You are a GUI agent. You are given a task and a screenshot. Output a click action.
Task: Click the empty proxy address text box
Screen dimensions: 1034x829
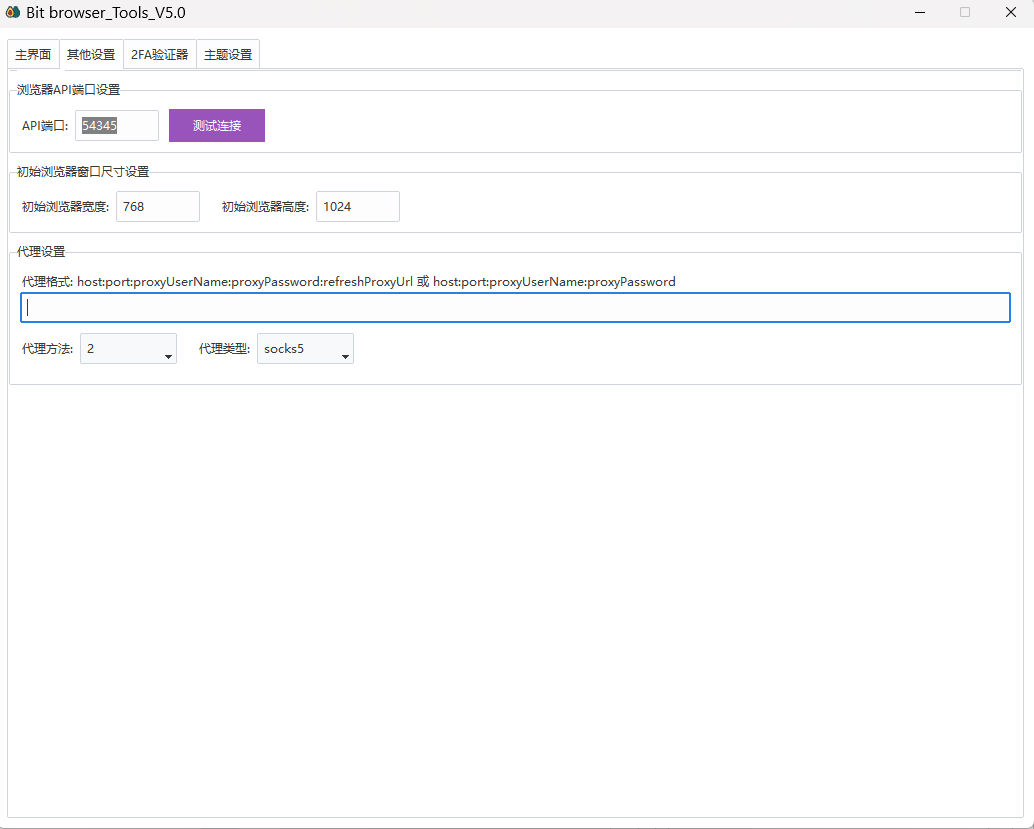point(515,308)
